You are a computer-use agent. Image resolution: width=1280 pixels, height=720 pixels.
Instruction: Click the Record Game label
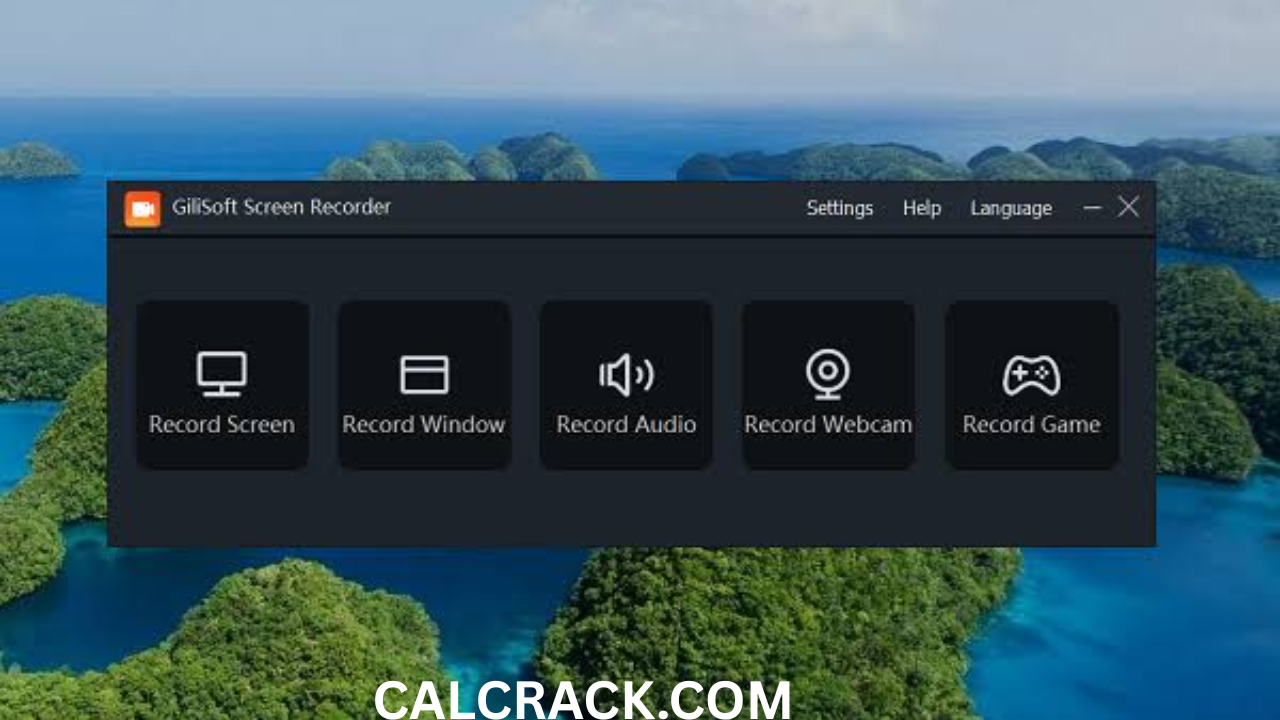coord(1031,424)
